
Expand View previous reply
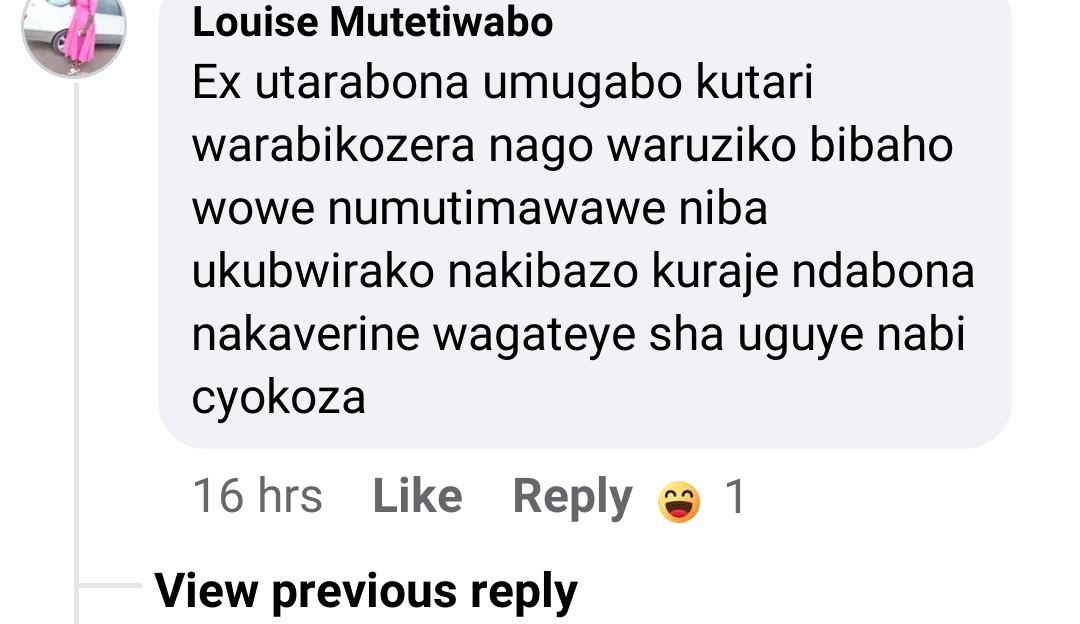click(x=366, y=592)
